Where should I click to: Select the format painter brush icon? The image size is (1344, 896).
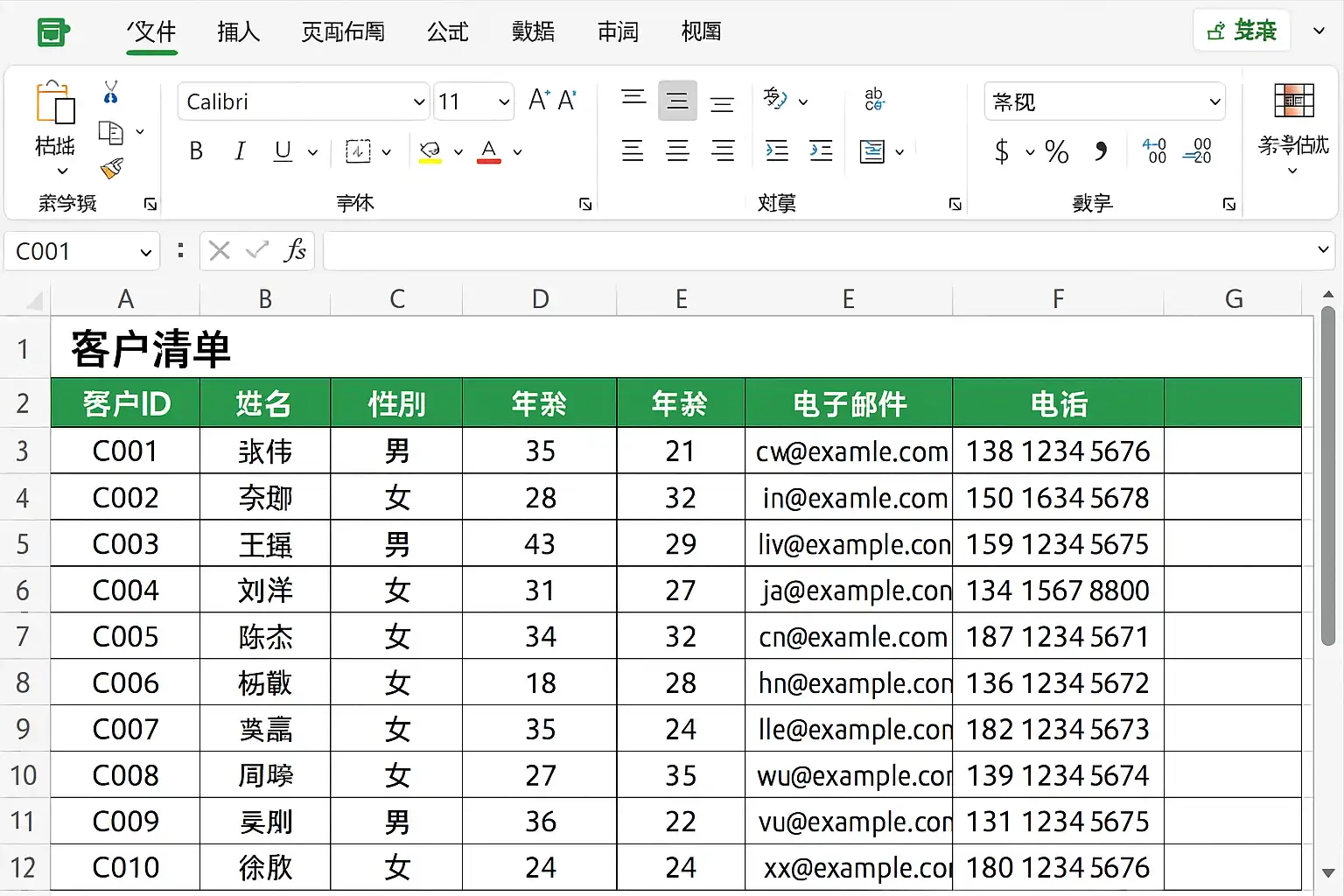coord(112,168)
